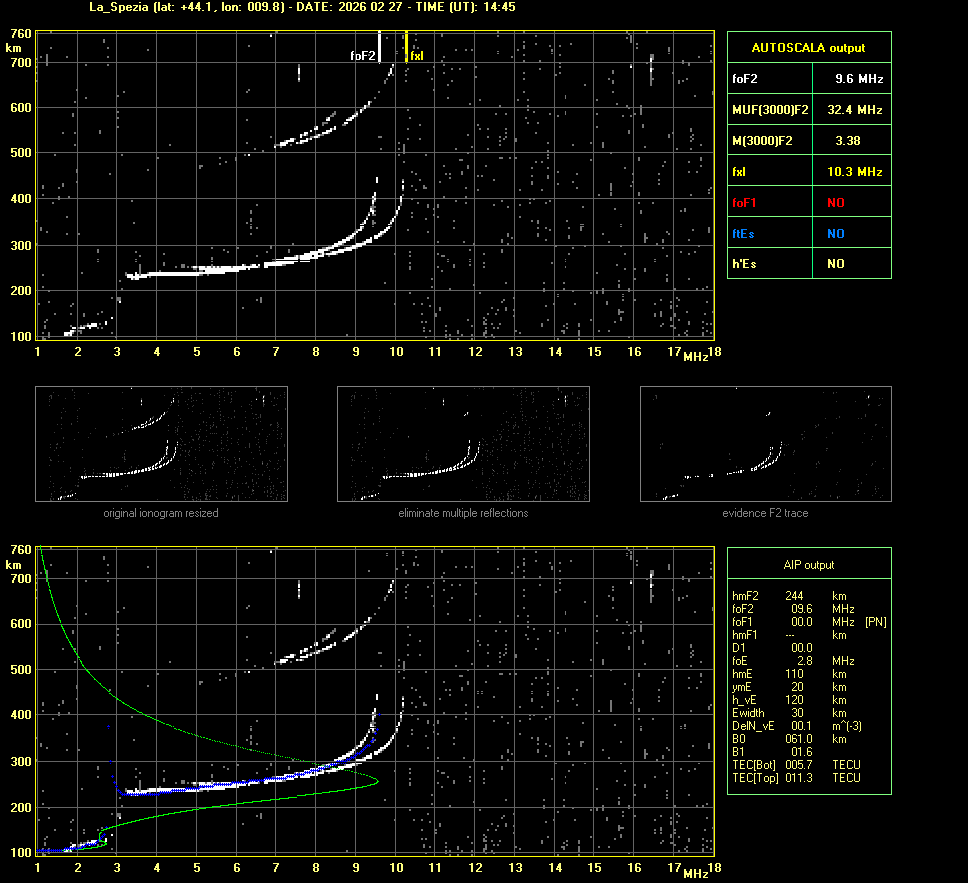
Task: Select the AUTOSCALA output header
Action: [808, 47]
